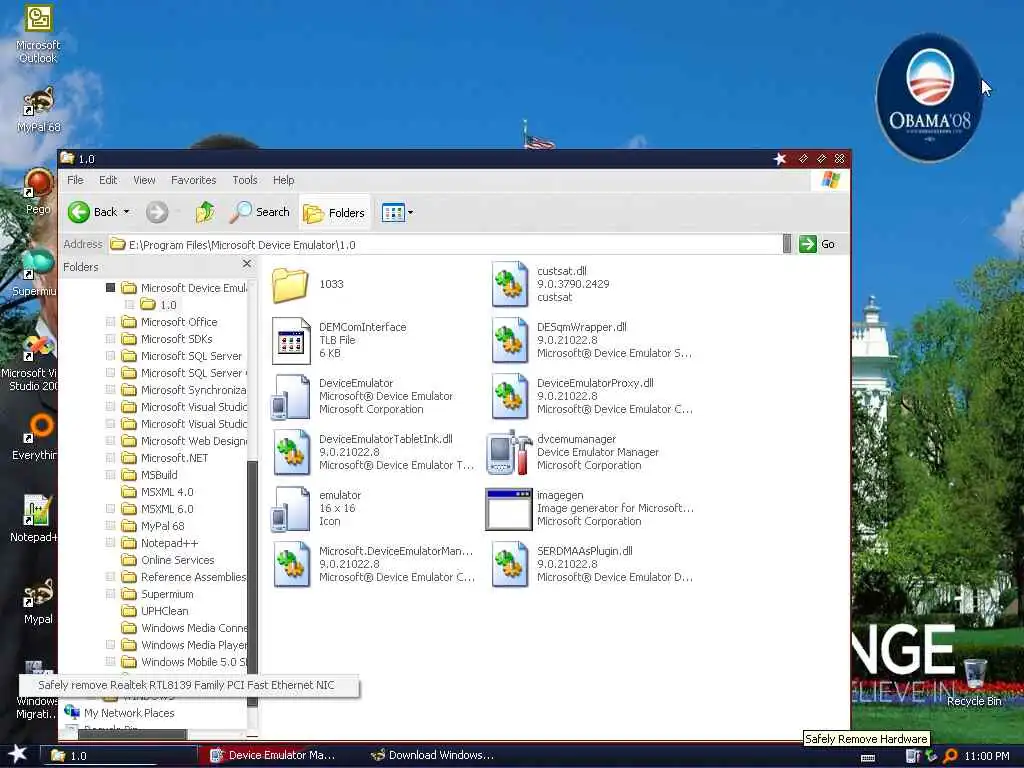Select the MSXML 4.0 folder
This screenshot has height=768, width=1024.
(x=157, y=492)
